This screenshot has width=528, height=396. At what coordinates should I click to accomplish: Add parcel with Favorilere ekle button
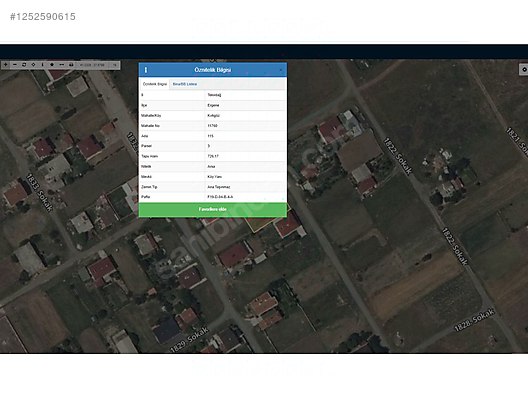pyautogui.click(x=213, y=209)
